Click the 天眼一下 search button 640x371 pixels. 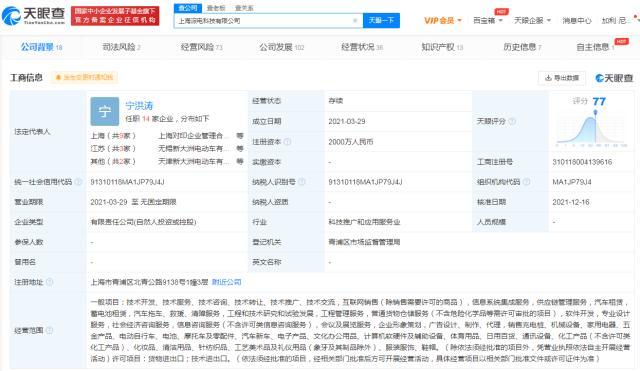381,20
